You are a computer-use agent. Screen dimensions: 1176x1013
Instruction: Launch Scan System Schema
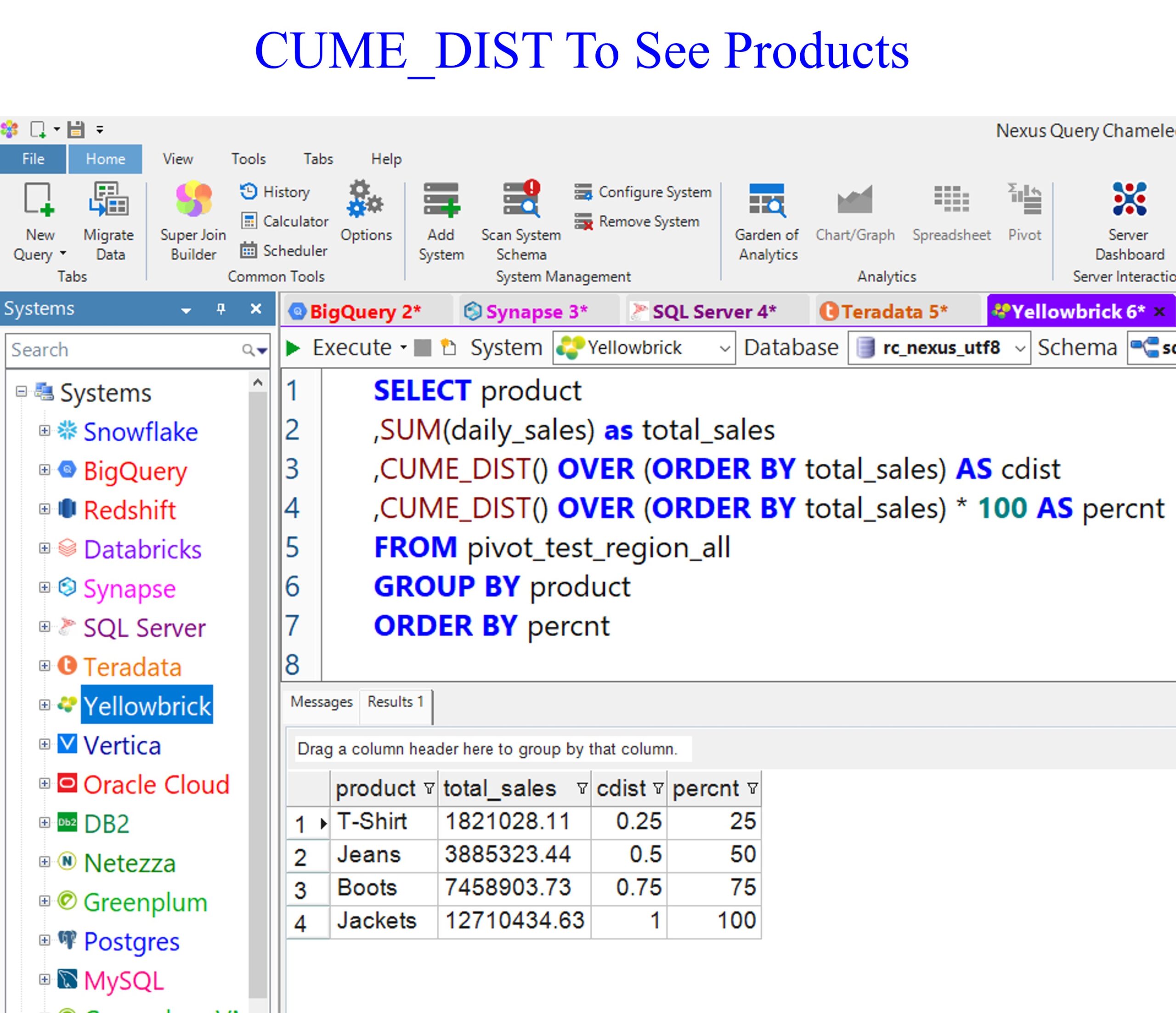coord(521,200)
